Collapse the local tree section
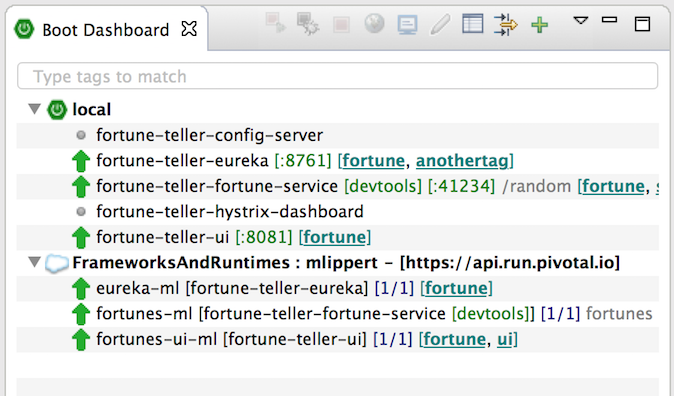The image size is (674, 396). pyautogui.click(x=34, y=109)
